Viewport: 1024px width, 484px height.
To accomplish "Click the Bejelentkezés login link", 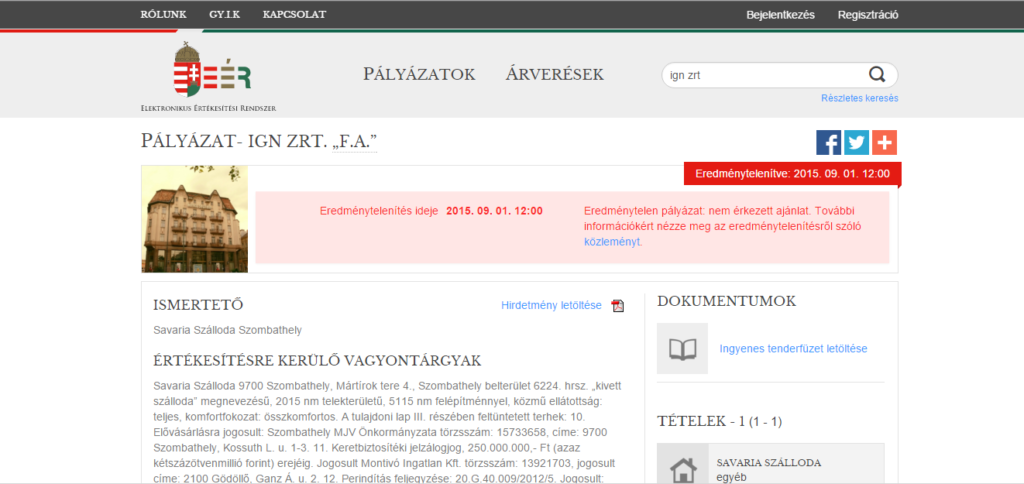I will (x=780, y=15).
